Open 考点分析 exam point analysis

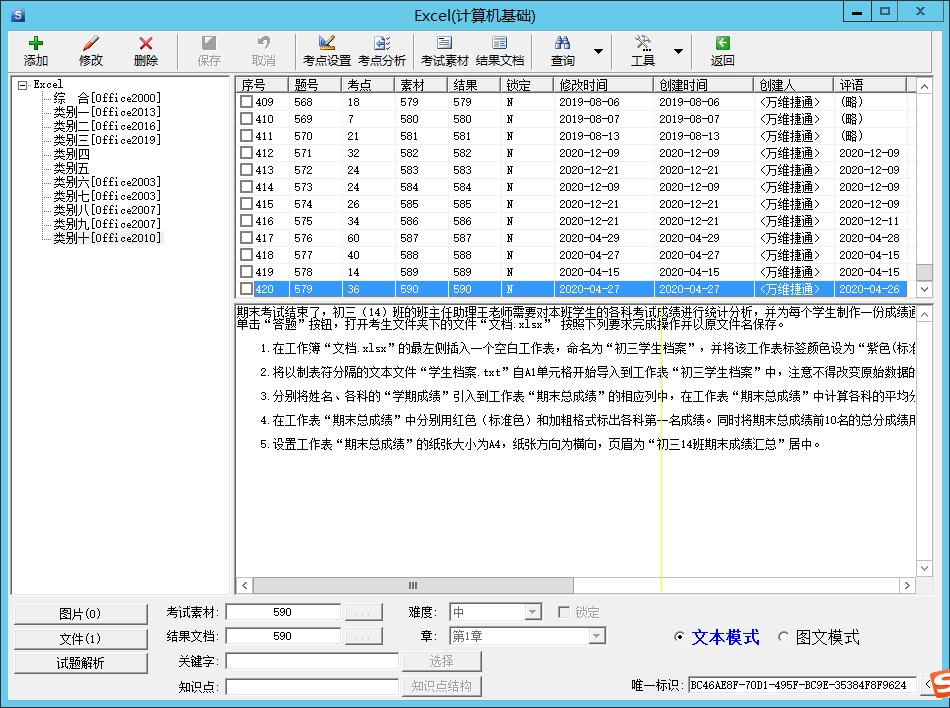[x=382, y=51]
